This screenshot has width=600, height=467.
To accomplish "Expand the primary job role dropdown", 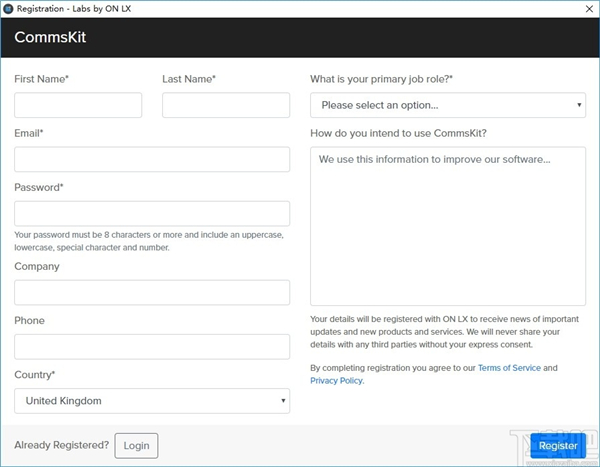I will point(447,105).
